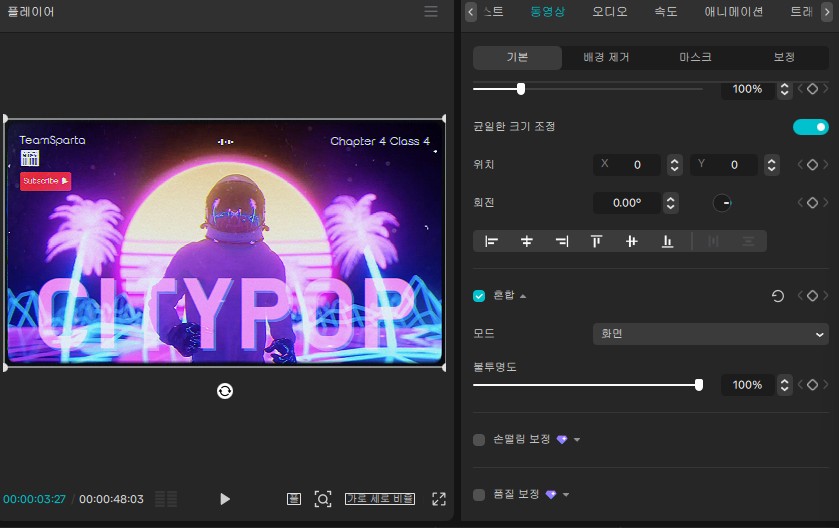Click the rotation dial knob
This screenshot has height=528, width=839.
click(722, 203)
